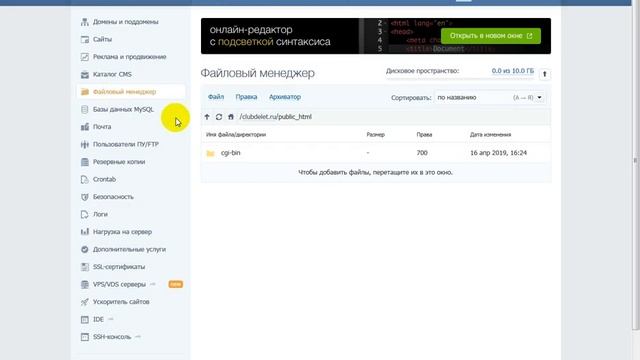Click the IDE sidebar icon

click(x=84, y=320)
